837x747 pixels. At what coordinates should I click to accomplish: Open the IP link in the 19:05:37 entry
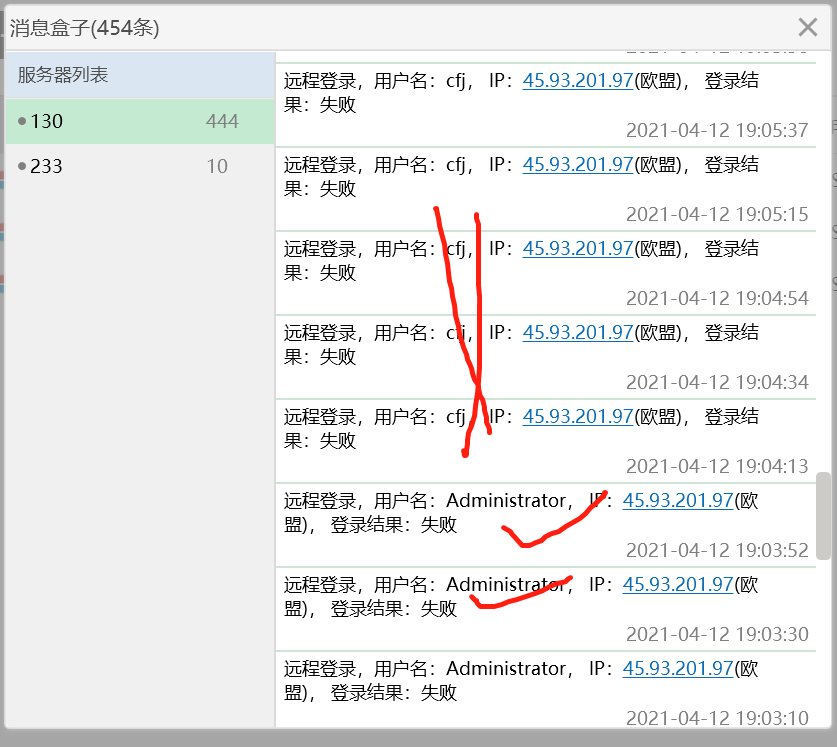point(577,80)
